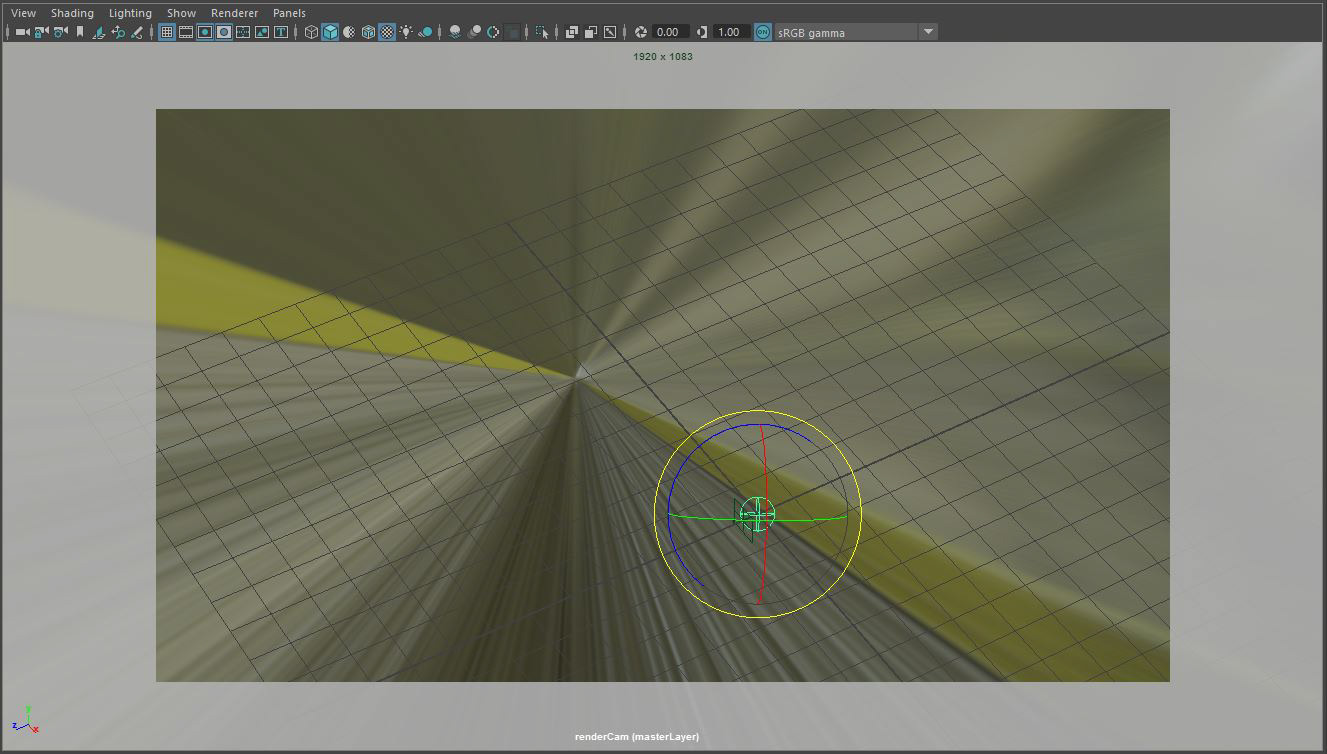This screenshot has height=754, width=1327.
Task: Open the Renderer menu
Action: coord(234,13)
